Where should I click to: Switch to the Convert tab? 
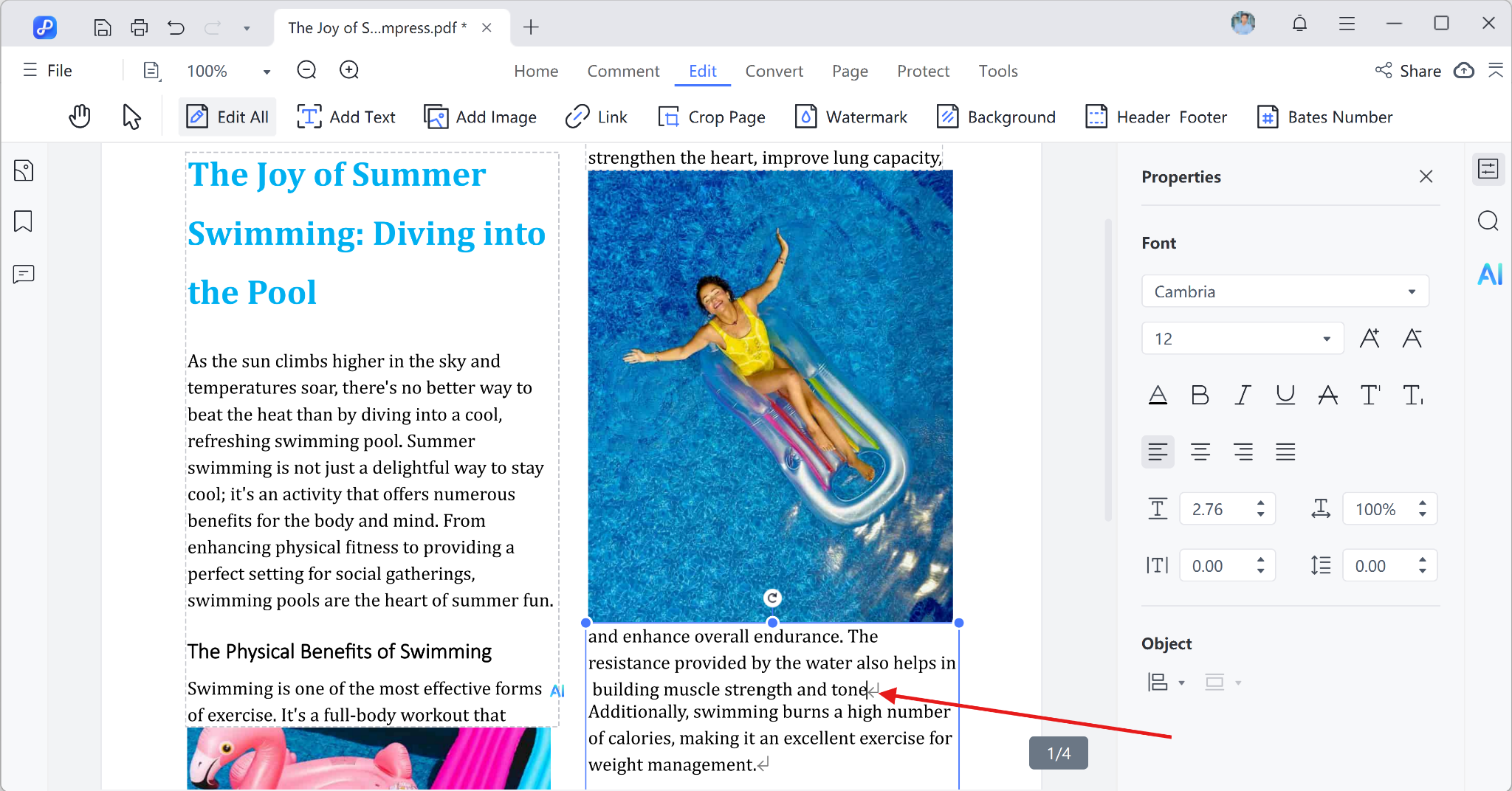(774, 71)
